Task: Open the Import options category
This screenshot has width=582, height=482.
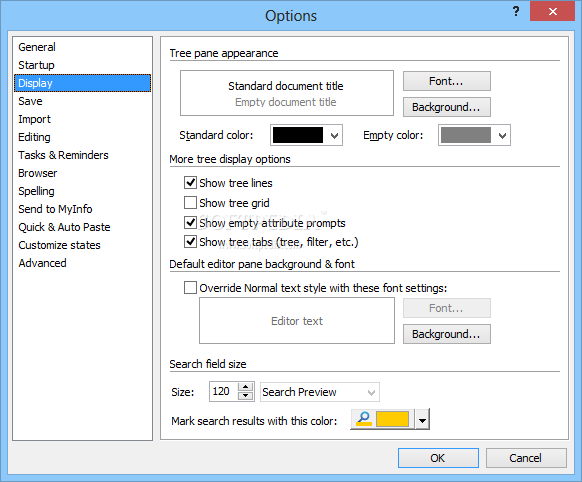Action: (x=82, y=119)
